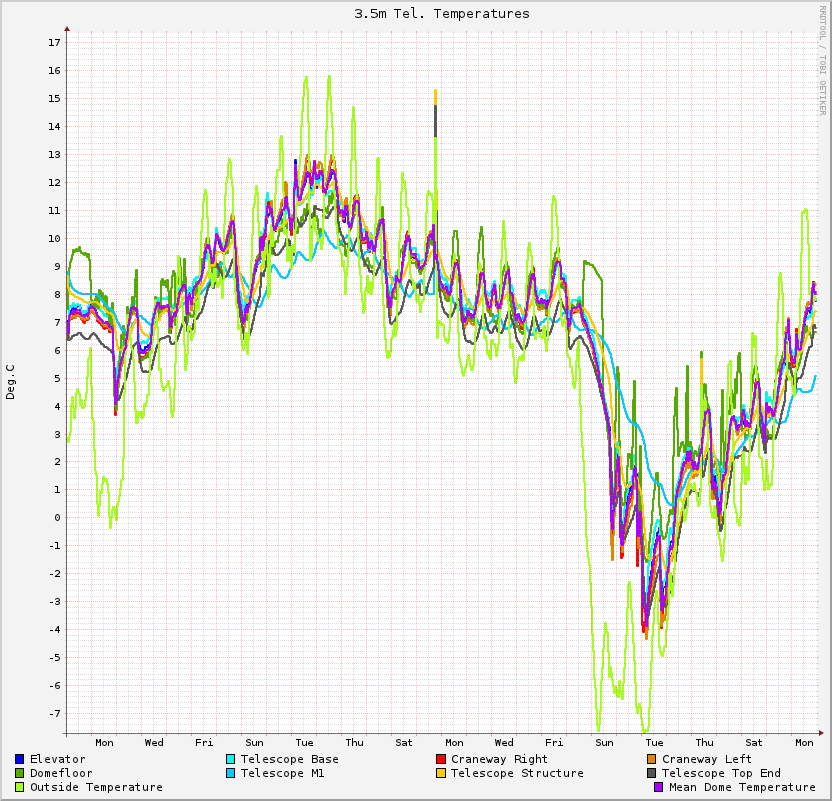
Task: Click the red Craneway Right legend swatch
Action: (x=440, y=759)
